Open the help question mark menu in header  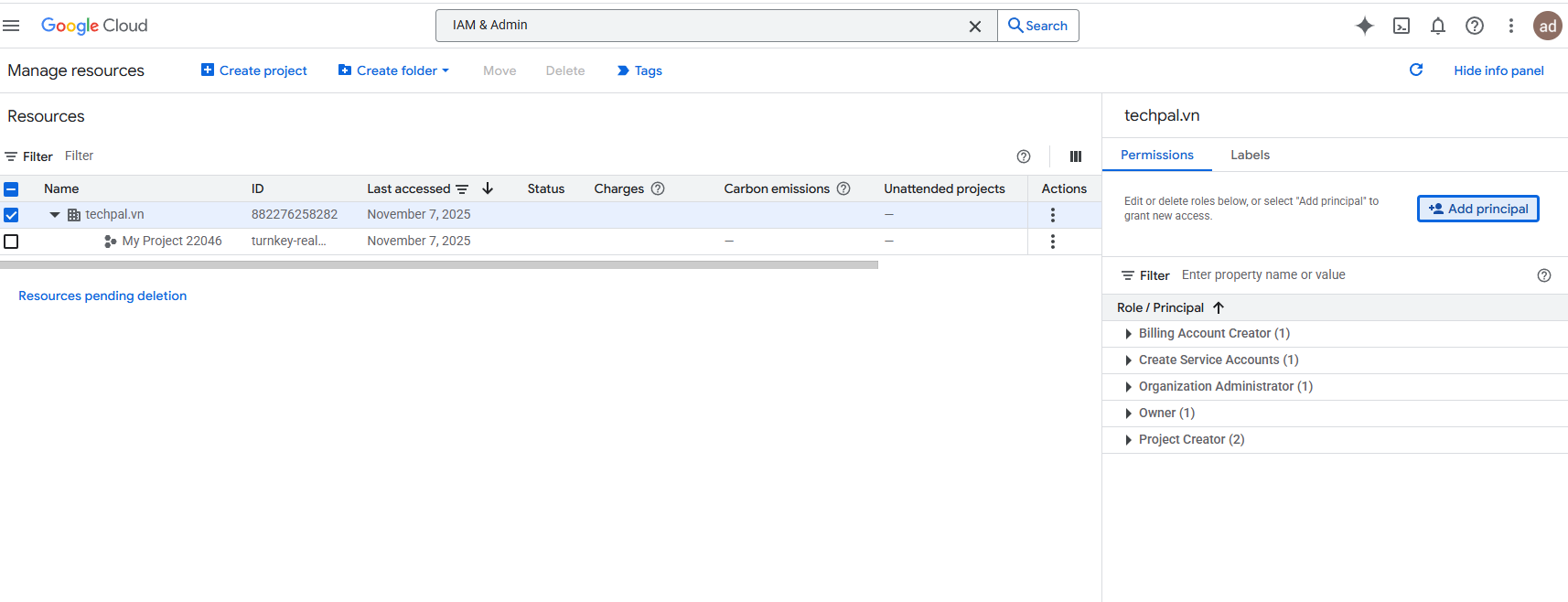point(1474,26)
